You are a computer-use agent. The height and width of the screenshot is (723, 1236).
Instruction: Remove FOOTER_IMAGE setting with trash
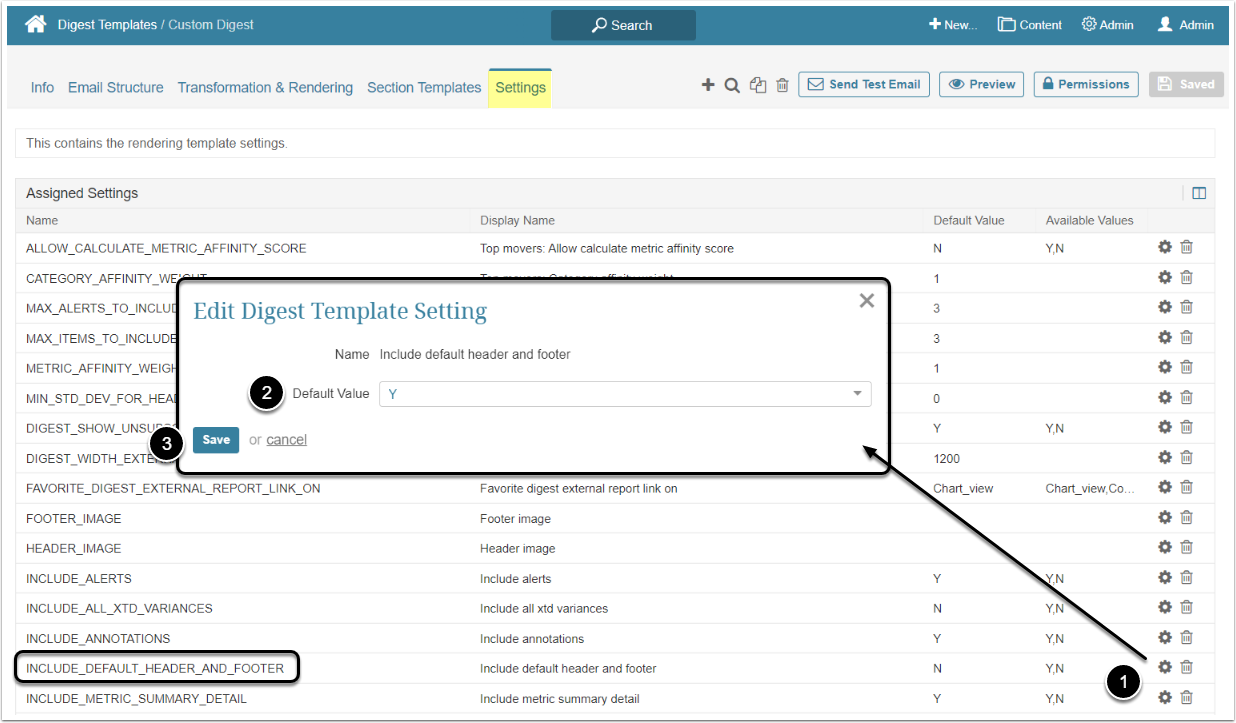tap(1187, 517)
